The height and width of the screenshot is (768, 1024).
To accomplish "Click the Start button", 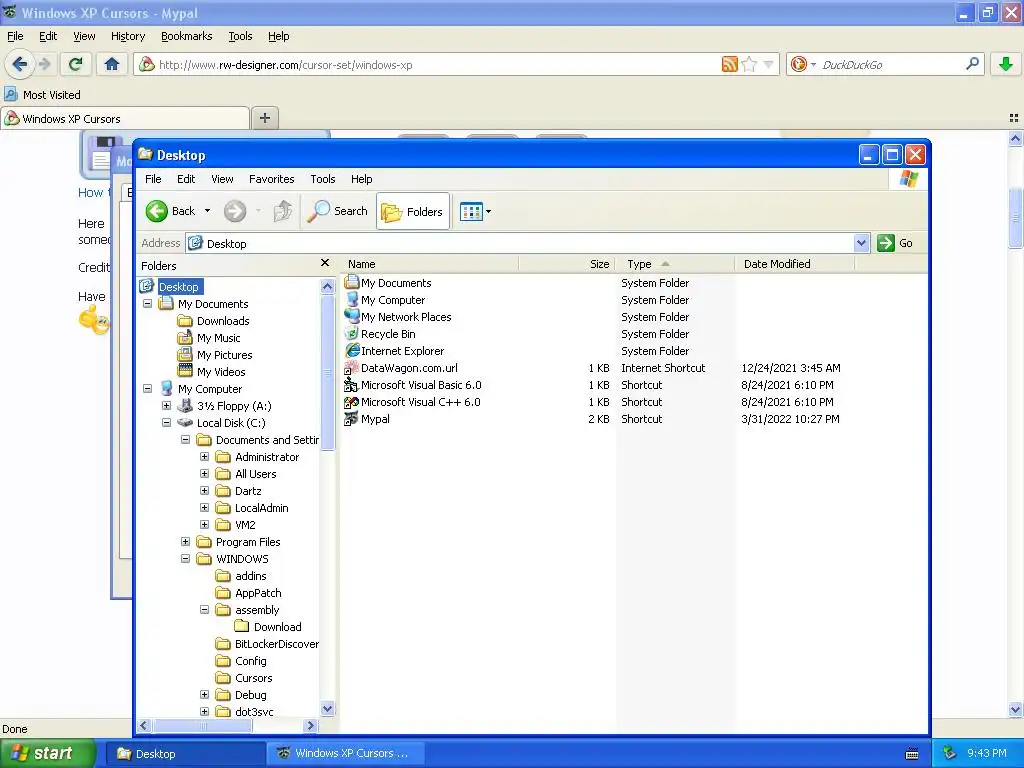I will [x=47, y=753].
